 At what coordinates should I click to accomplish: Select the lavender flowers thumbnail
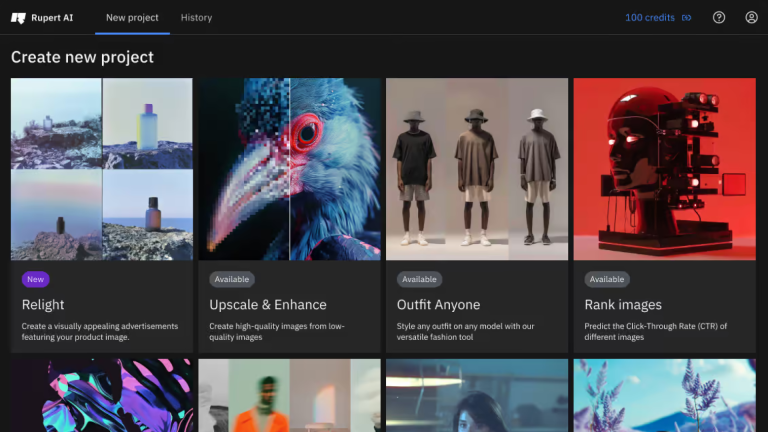[664, 396]
